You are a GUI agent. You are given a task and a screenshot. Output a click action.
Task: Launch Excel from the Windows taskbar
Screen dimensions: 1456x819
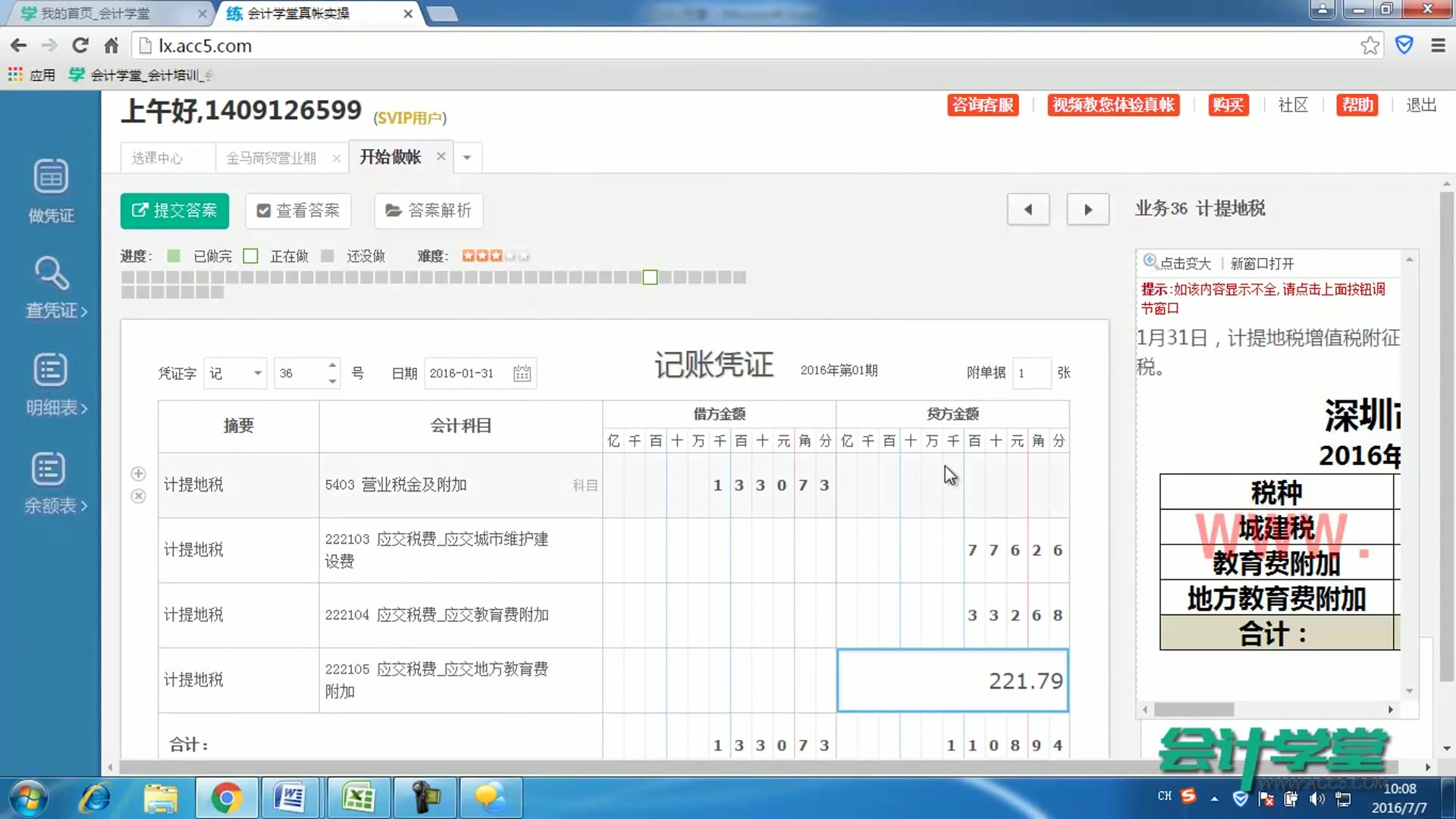(x=359, y=798)
